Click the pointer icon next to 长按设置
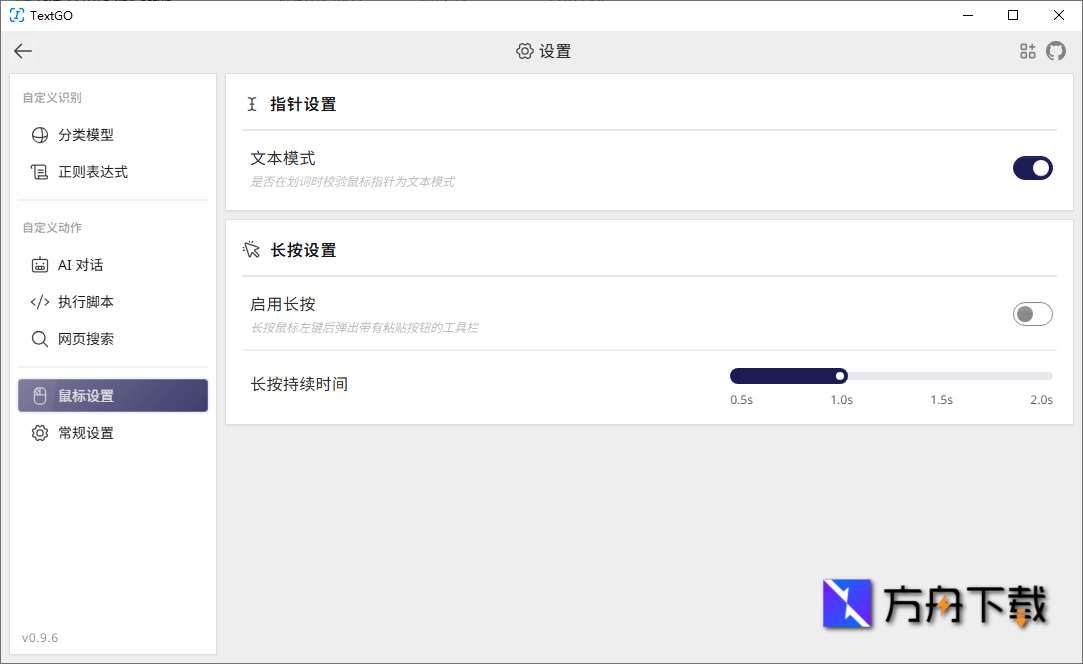Viewport: 1083px width, 664px height. [252, 249]
